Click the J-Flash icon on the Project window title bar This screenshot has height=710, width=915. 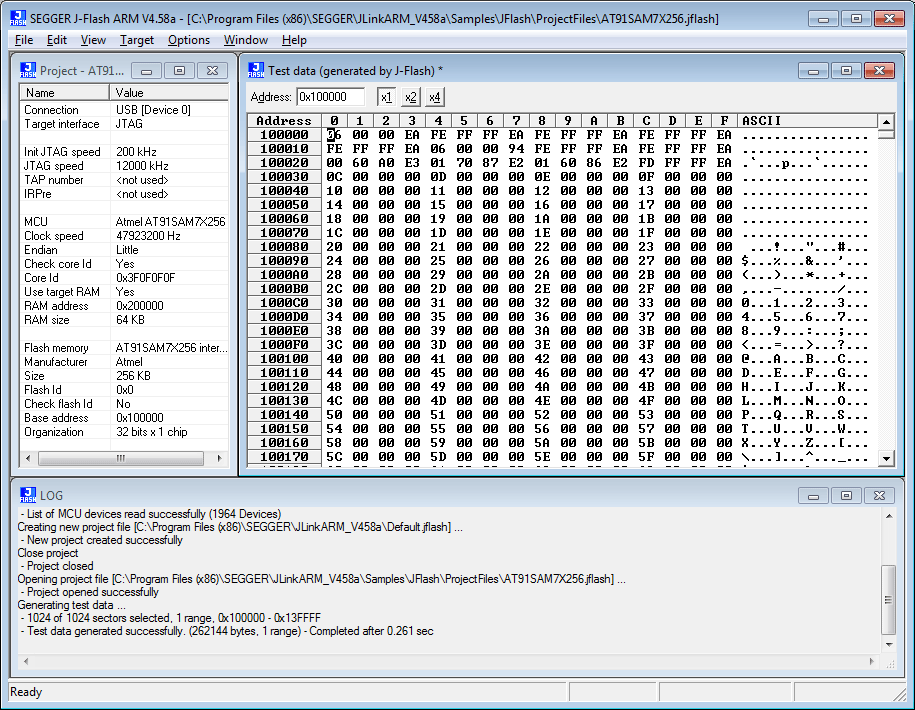click(27, 70)
